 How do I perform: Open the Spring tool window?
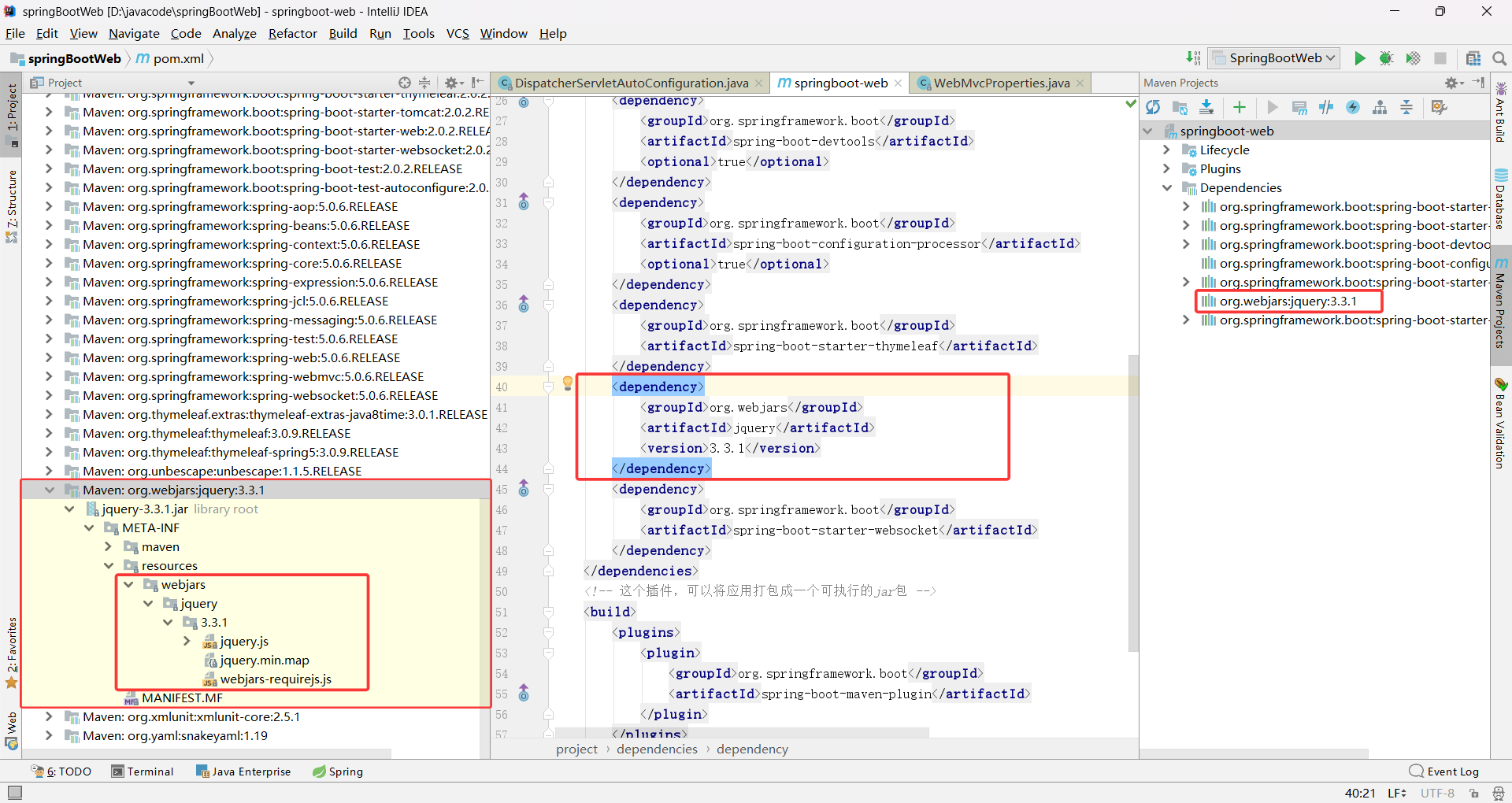[338, 772]
